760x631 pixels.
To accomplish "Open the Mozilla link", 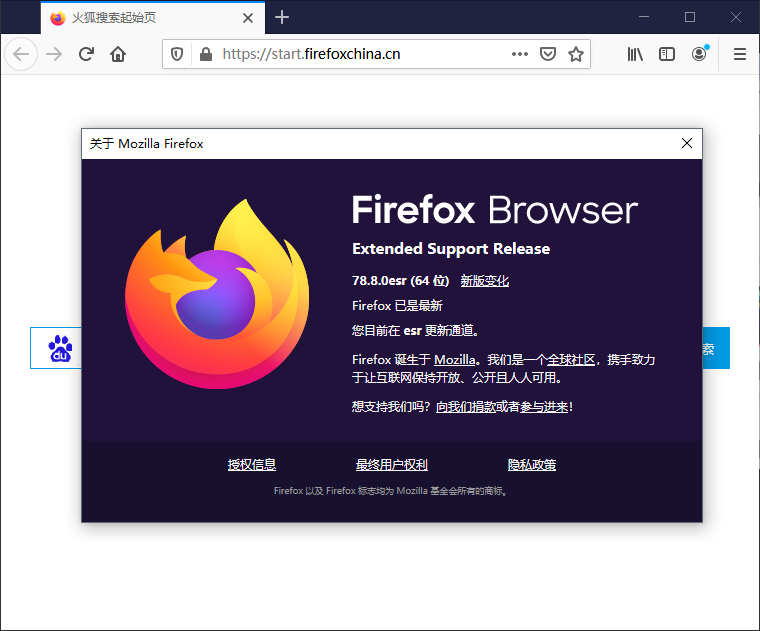I will pos(454,360).
